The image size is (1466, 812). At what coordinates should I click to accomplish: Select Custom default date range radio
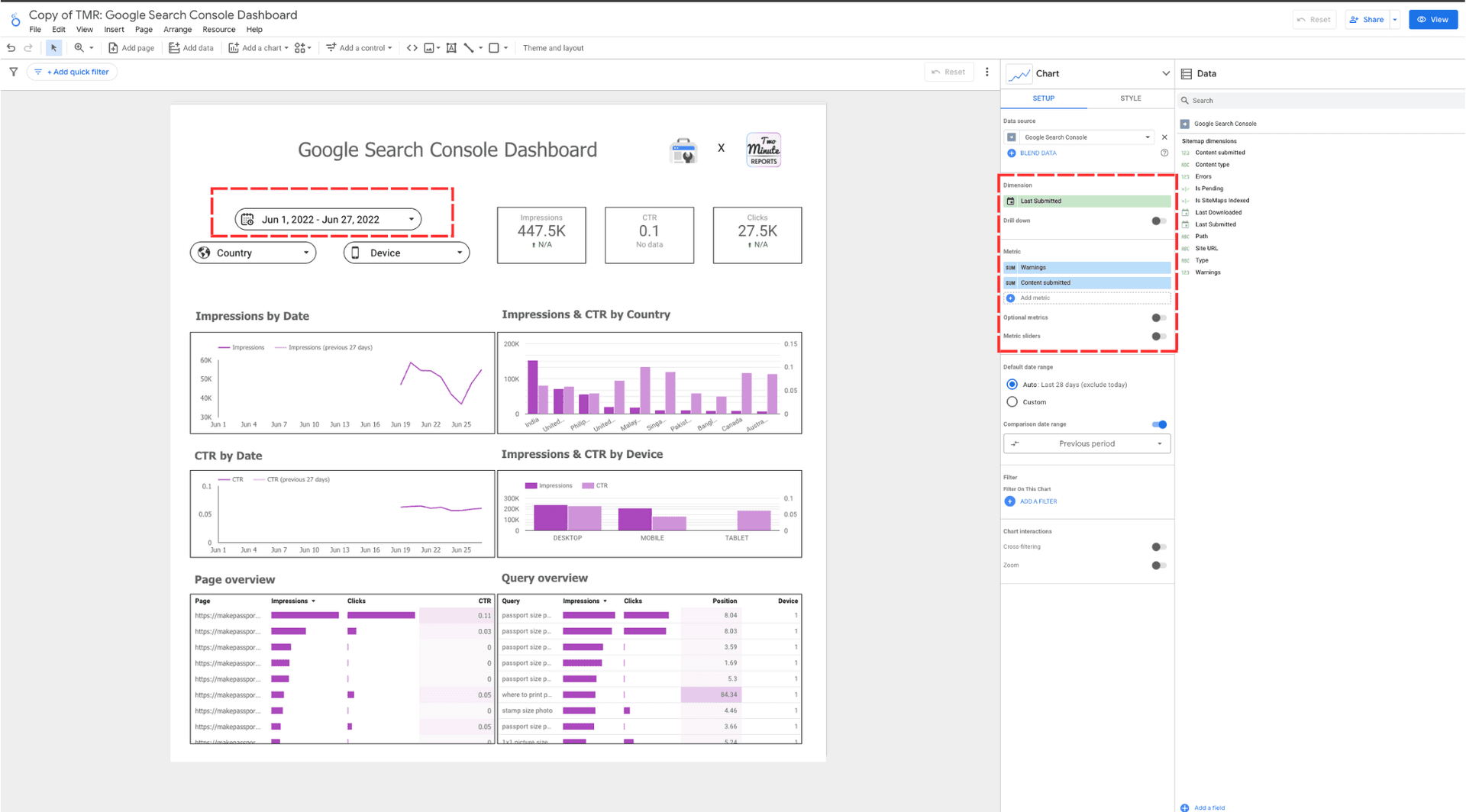[1012, 402]
